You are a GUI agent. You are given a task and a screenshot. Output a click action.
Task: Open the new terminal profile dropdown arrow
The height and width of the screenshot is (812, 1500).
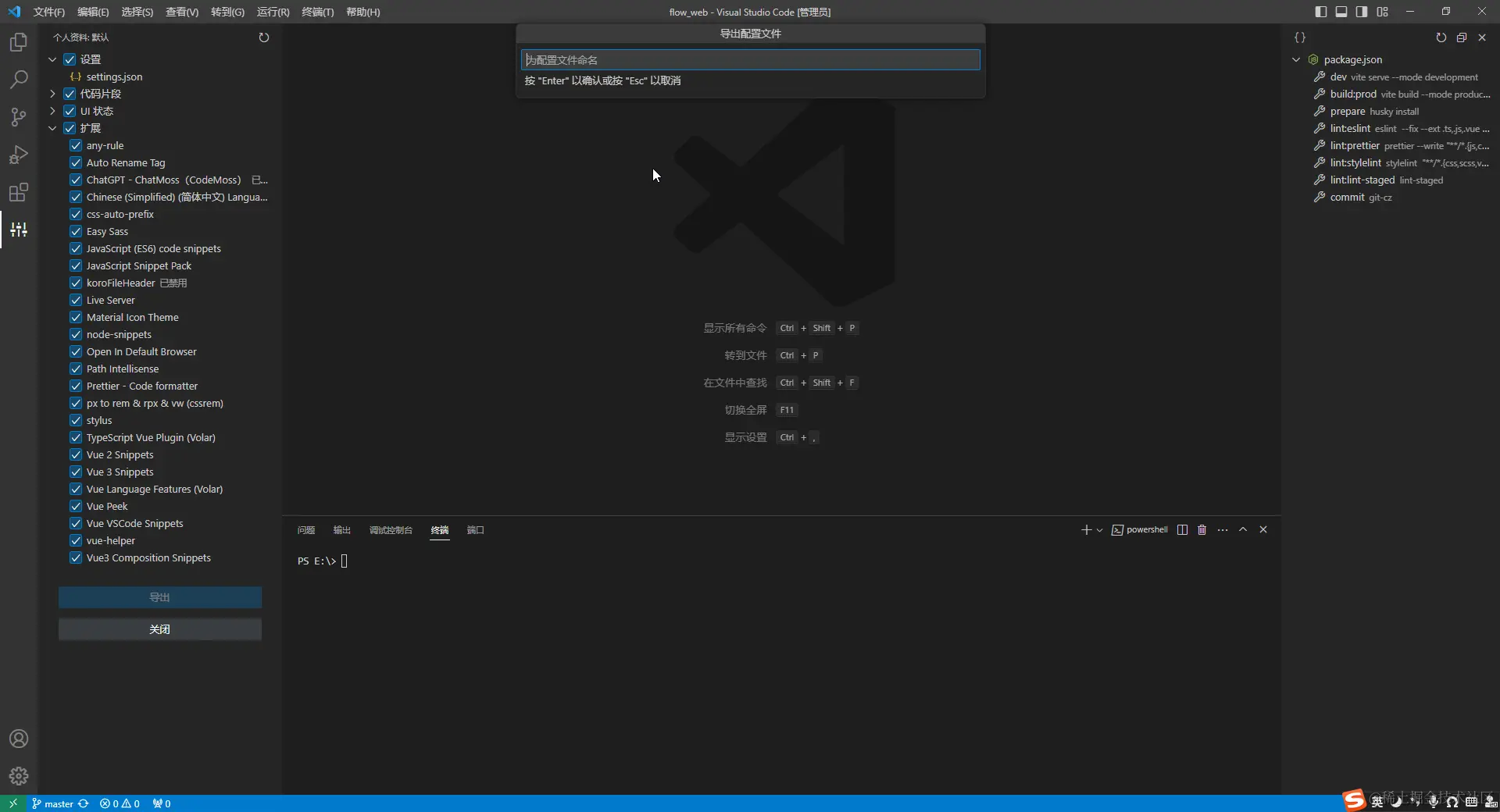pos(1099,530)
